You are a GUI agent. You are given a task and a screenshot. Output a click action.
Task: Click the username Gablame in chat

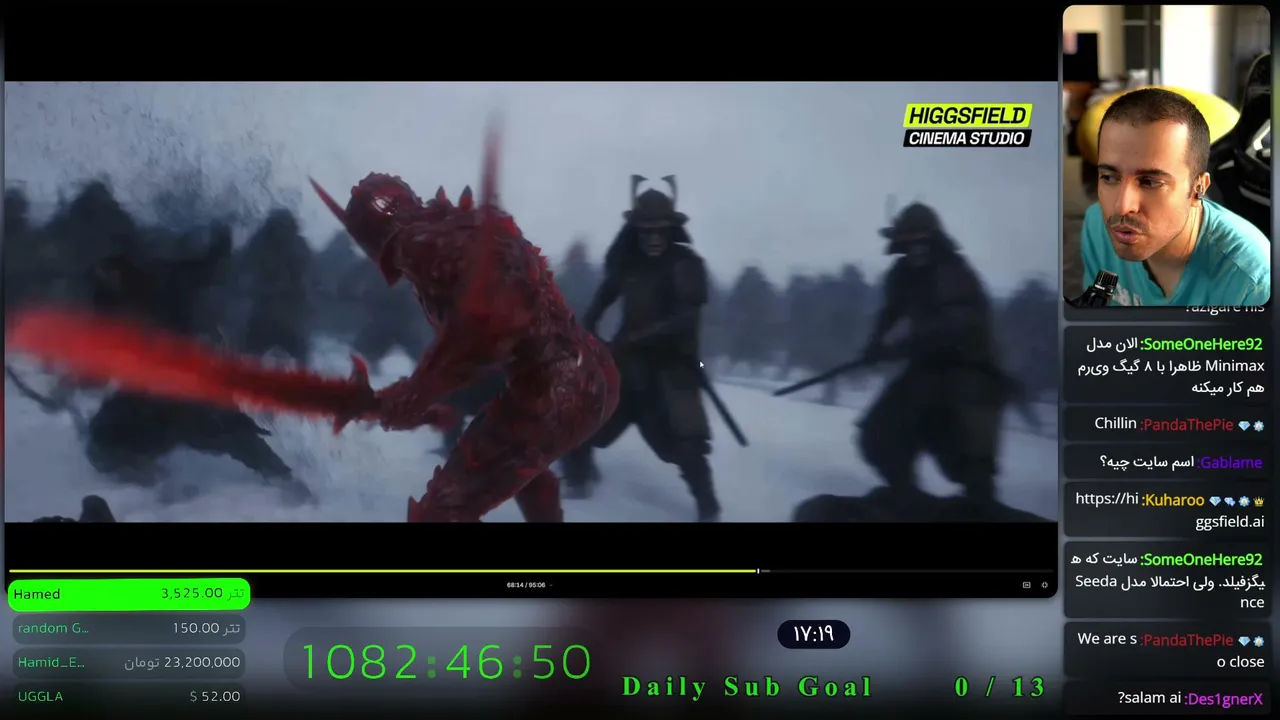pyautogui.click(x=1230, y=462)
